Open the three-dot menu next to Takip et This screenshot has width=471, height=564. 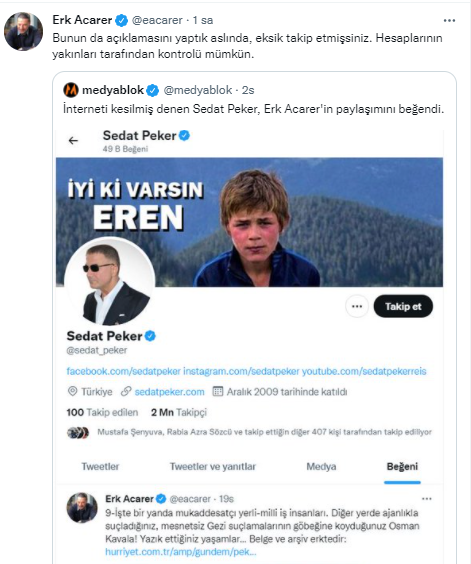(x=357, y=306)
